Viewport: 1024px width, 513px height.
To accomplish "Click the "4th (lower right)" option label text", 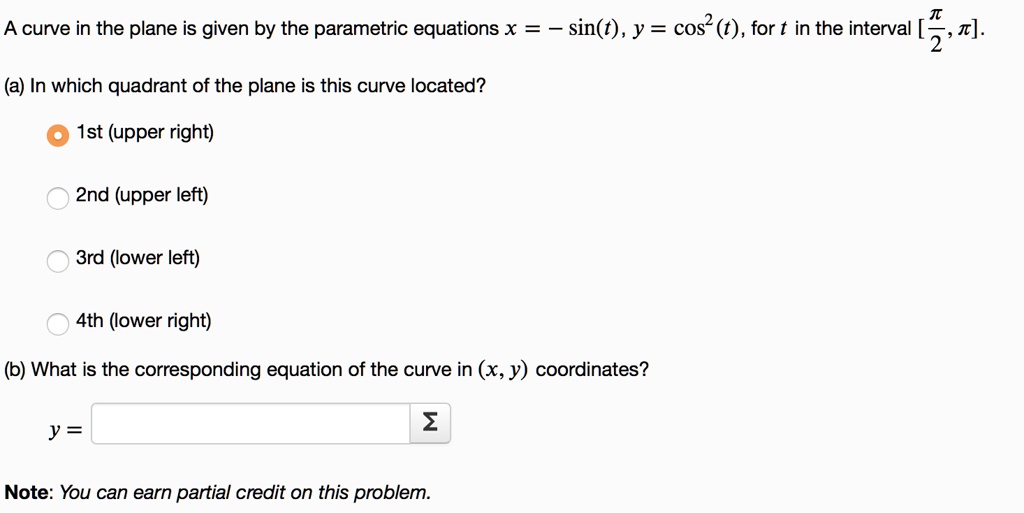I will coord(144,320).
